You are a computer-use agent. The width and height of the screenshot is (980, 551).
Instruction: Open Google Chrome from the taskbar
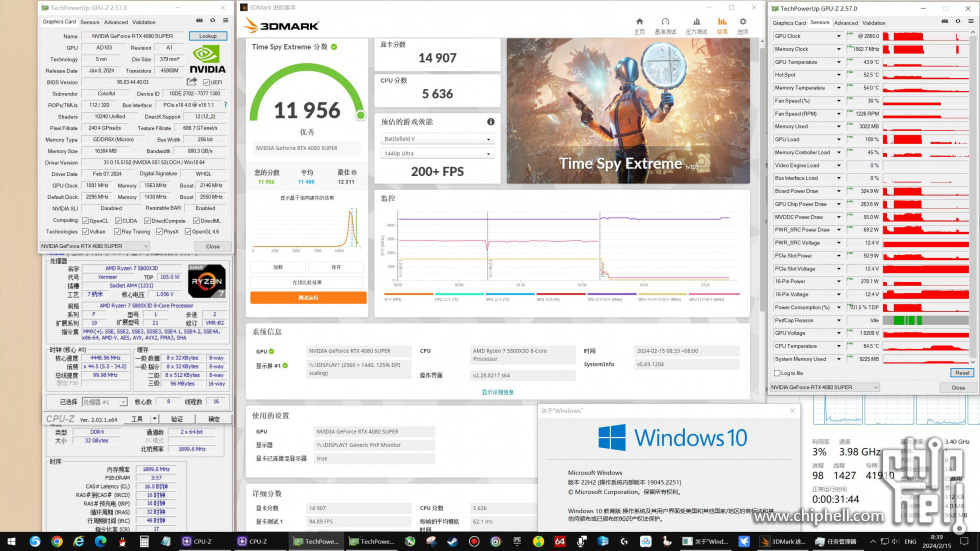57,541
